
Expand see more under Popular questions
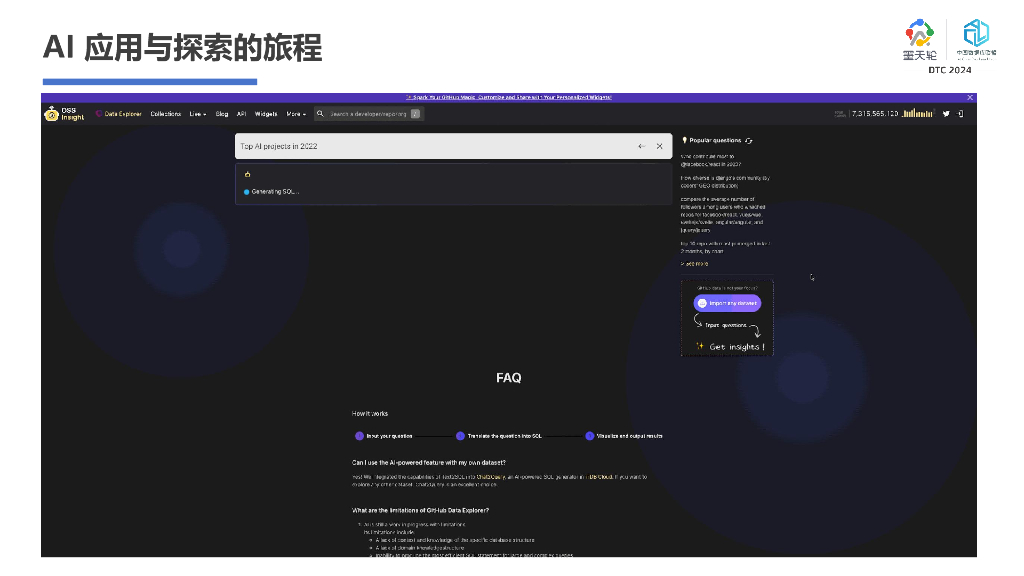tap(696, 264)
